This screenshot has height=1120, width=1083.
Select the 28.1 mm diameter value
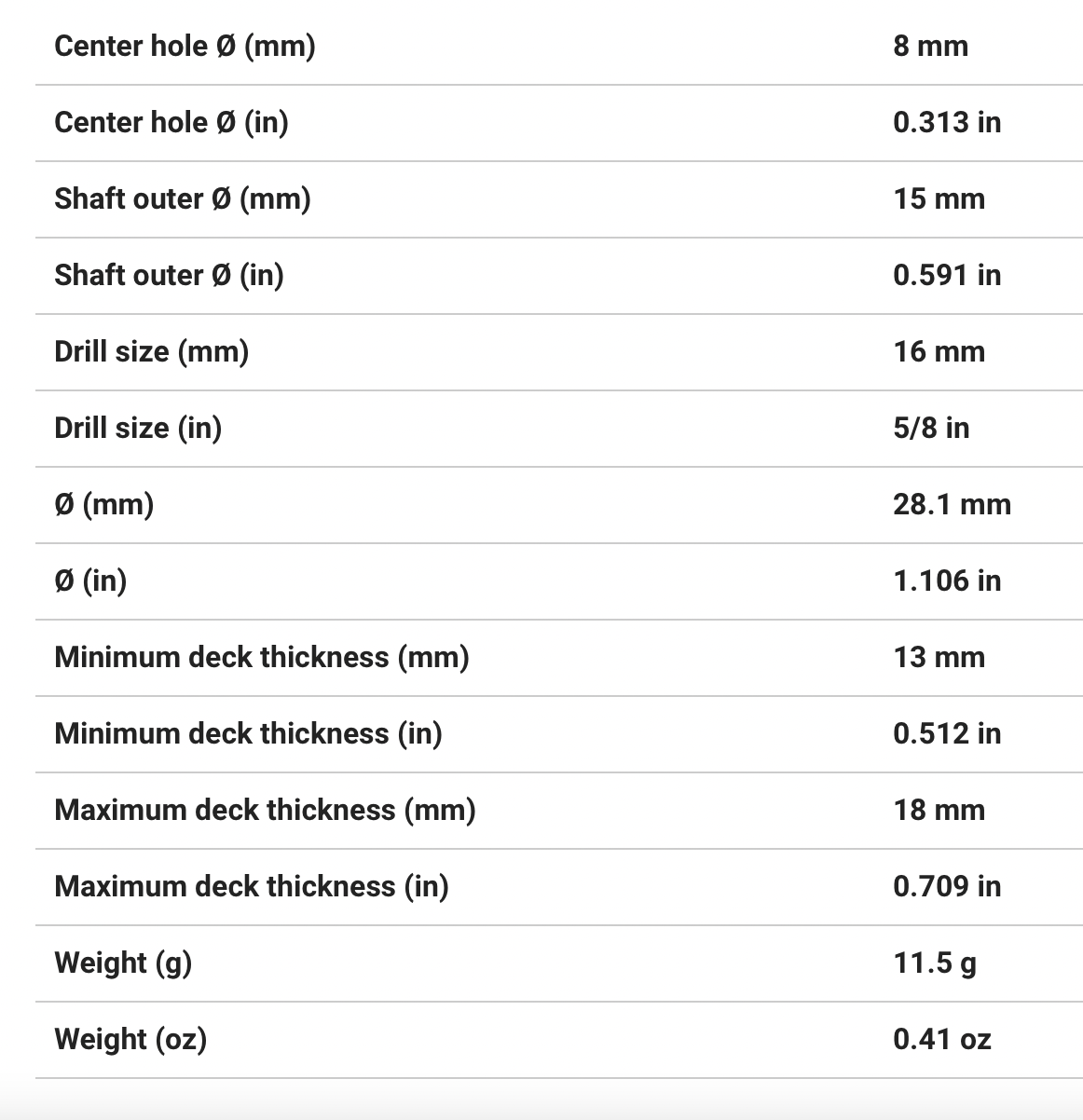point(952,504)
